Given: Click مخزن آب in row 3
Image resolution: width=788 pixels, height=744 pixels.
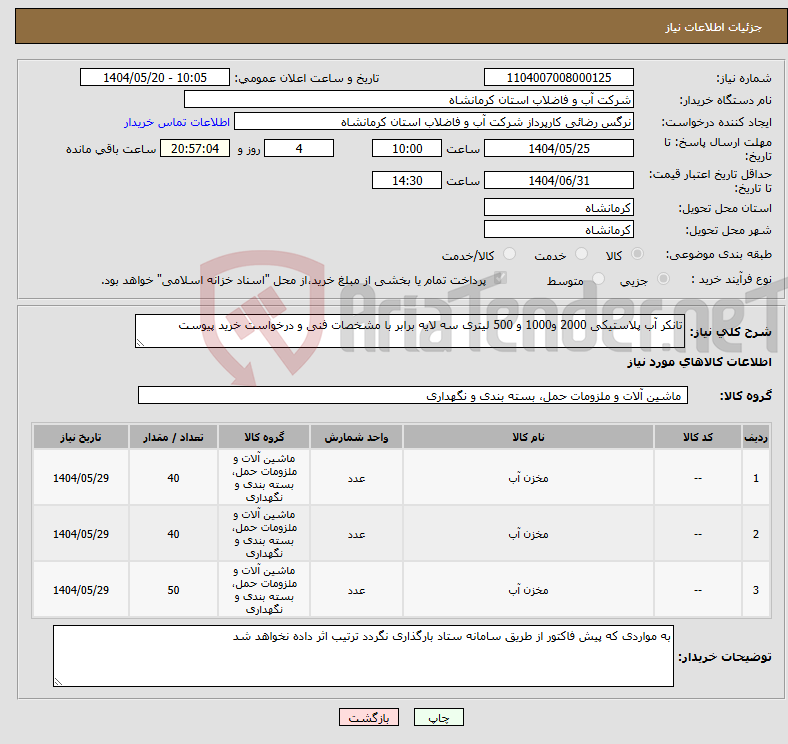Looking at the screenshot, I should point(528,589).
